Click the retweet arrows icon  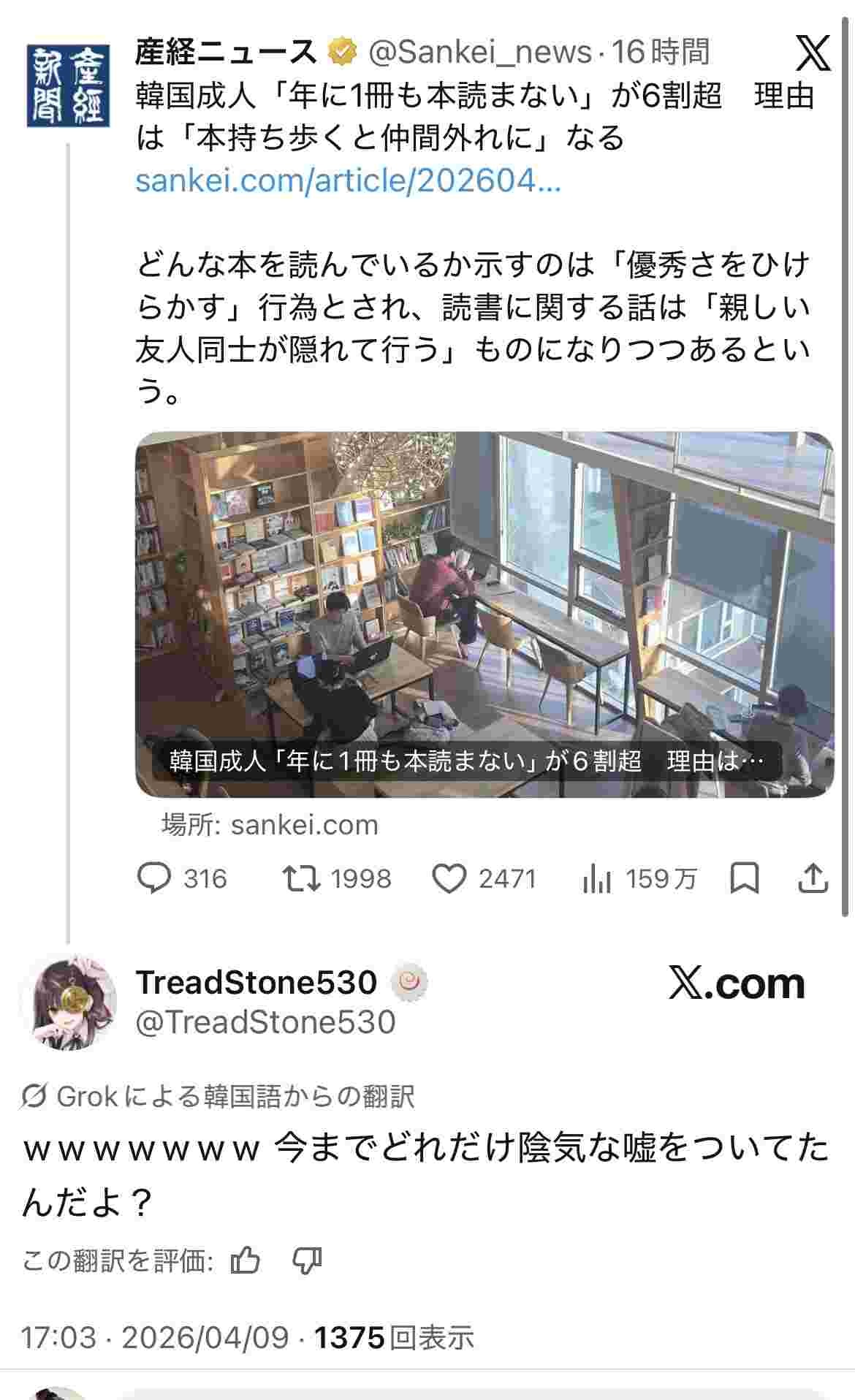coord(301,878)
